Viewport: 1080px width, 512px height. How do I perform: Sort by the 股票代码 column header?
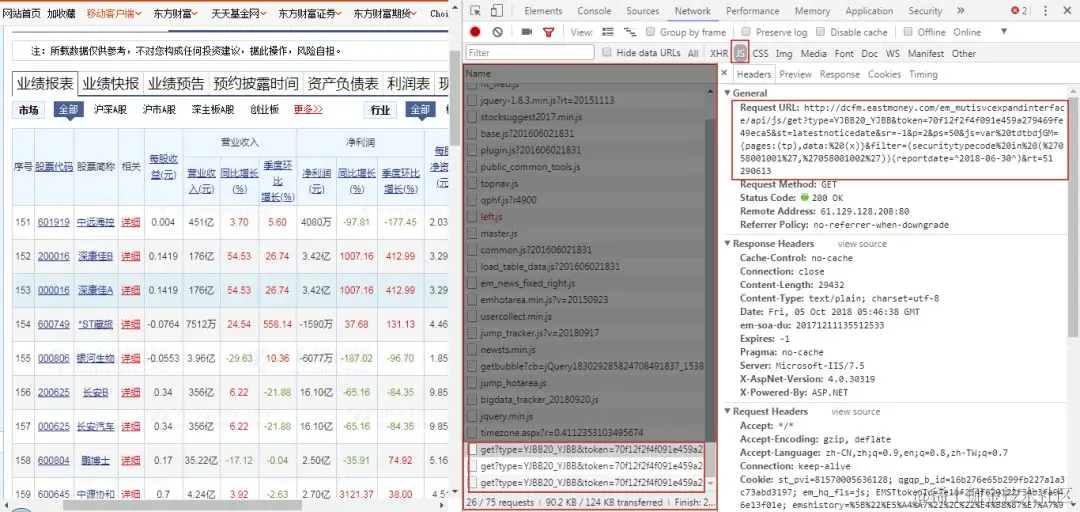pos(54,167)
